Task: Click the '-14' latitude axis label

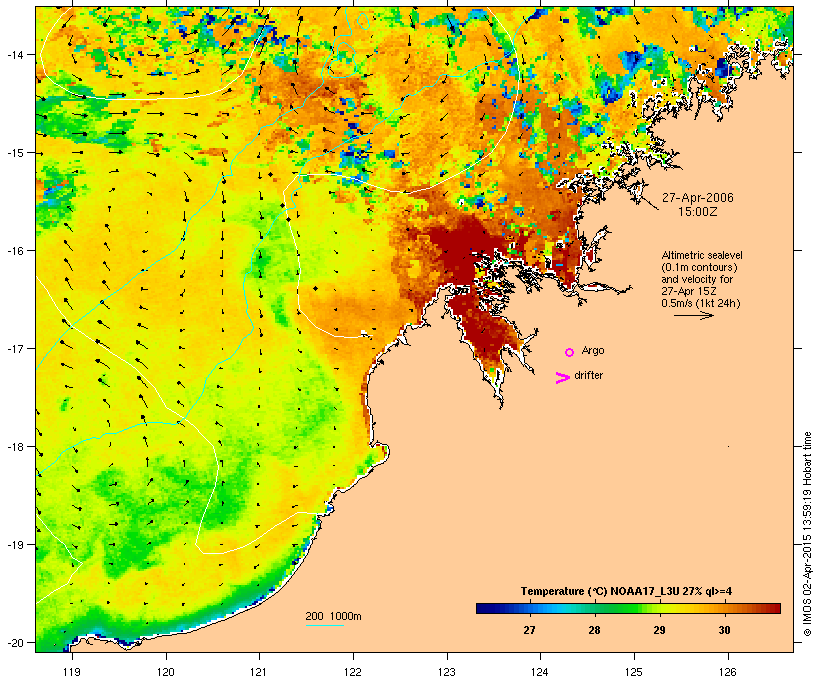Action: coord(15,54)
